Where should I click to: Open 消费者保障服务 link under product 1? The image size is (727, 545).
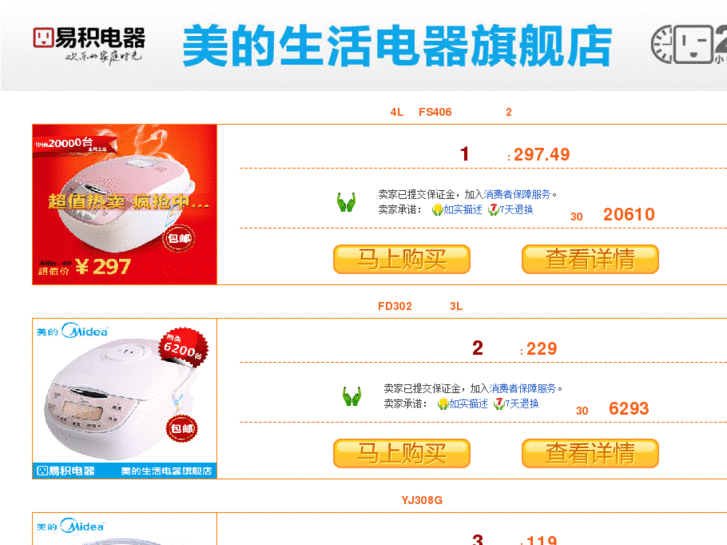click(x=517, y=194)
